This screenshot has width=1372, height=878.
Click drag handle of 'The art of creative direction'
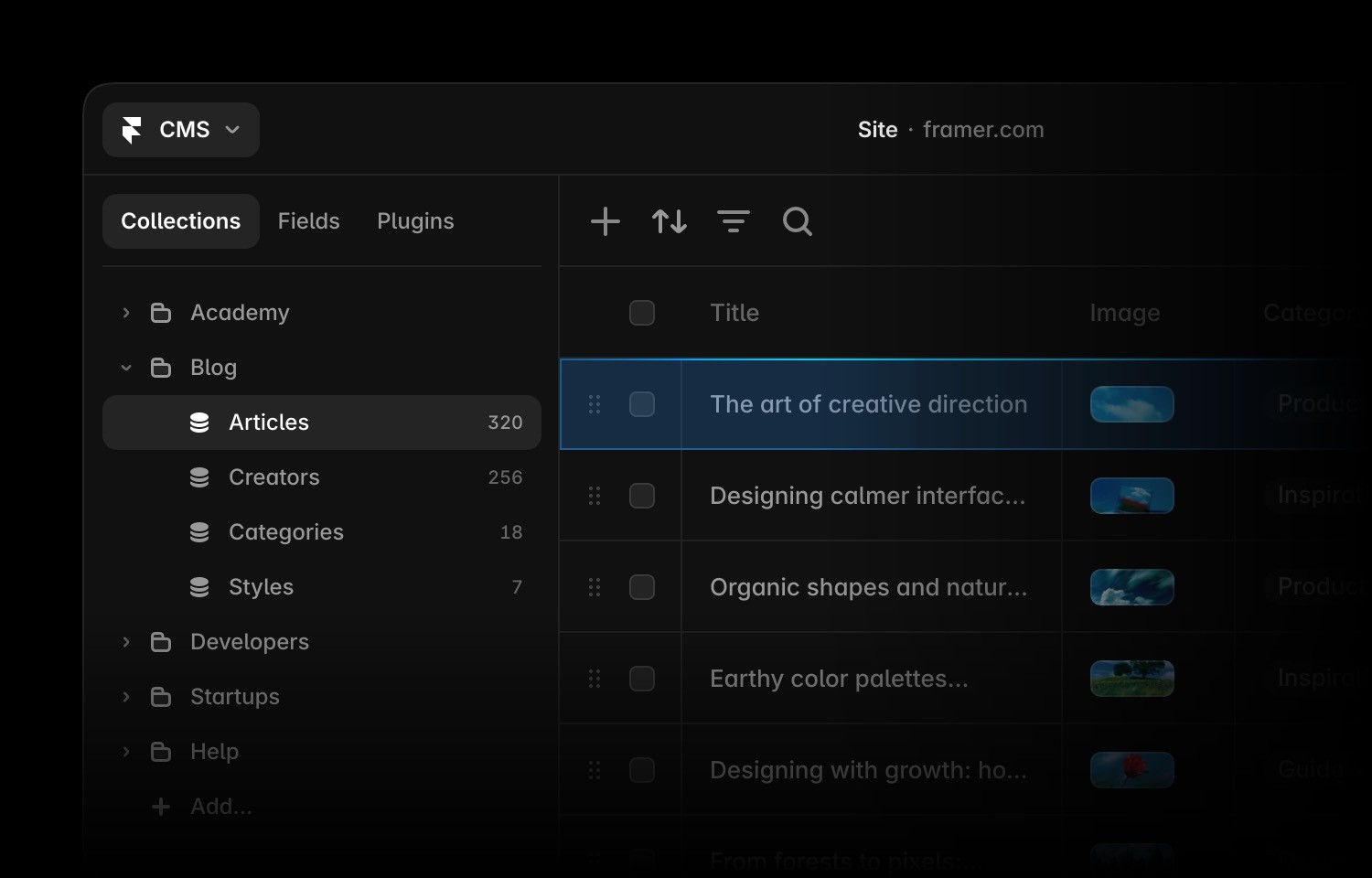595,404
